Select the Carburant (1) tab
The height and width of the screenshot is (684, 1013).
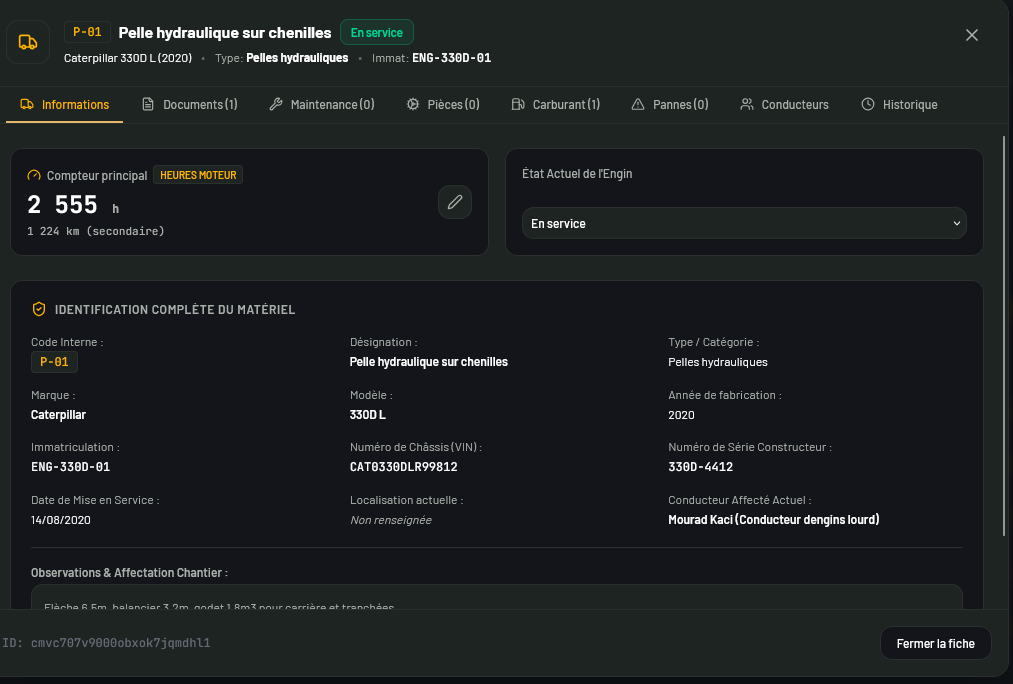556,105
